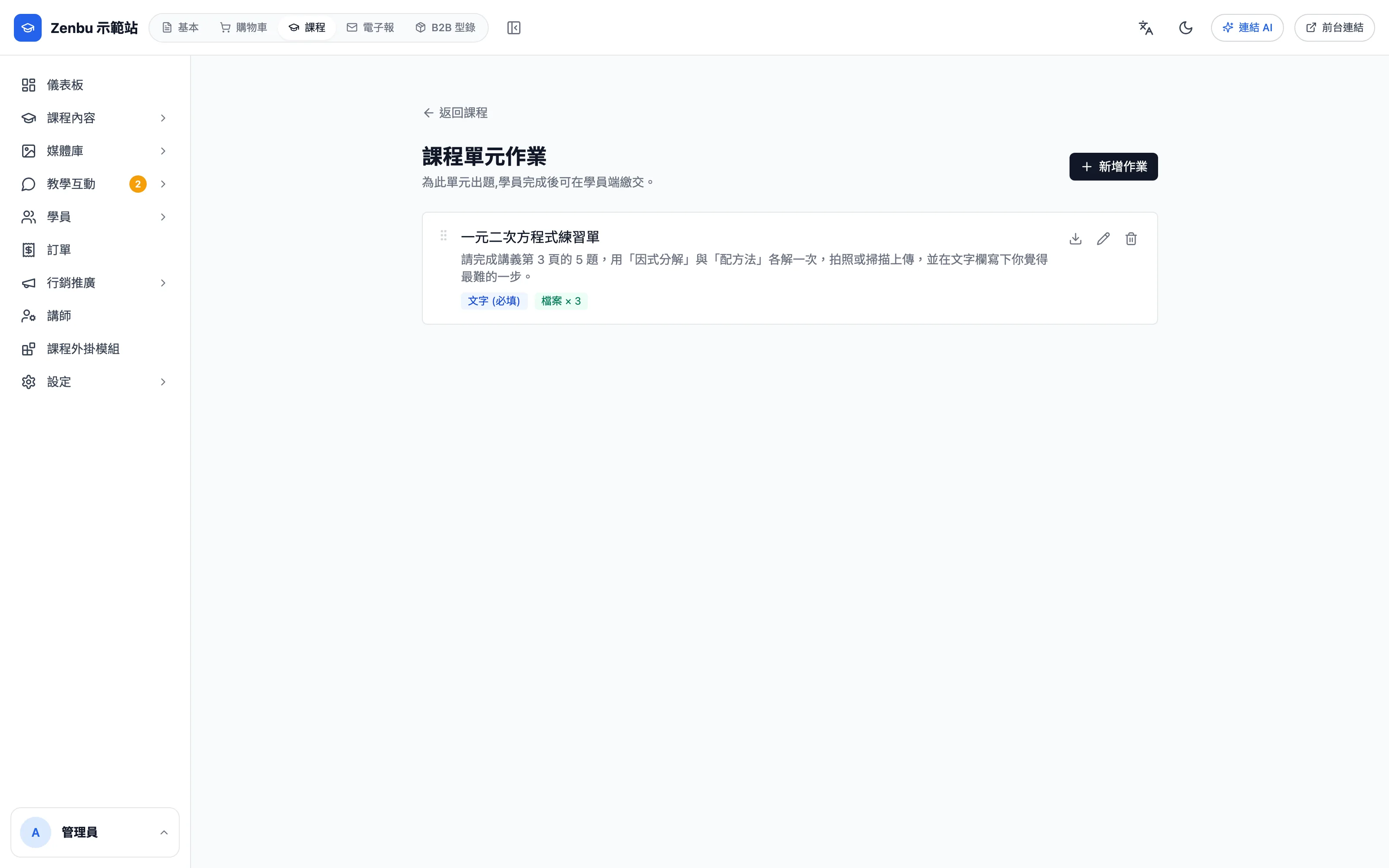Click the 課程內容 graduation cap icon
The height and width of the screenshot is (868, 1389).
(29, 118)
